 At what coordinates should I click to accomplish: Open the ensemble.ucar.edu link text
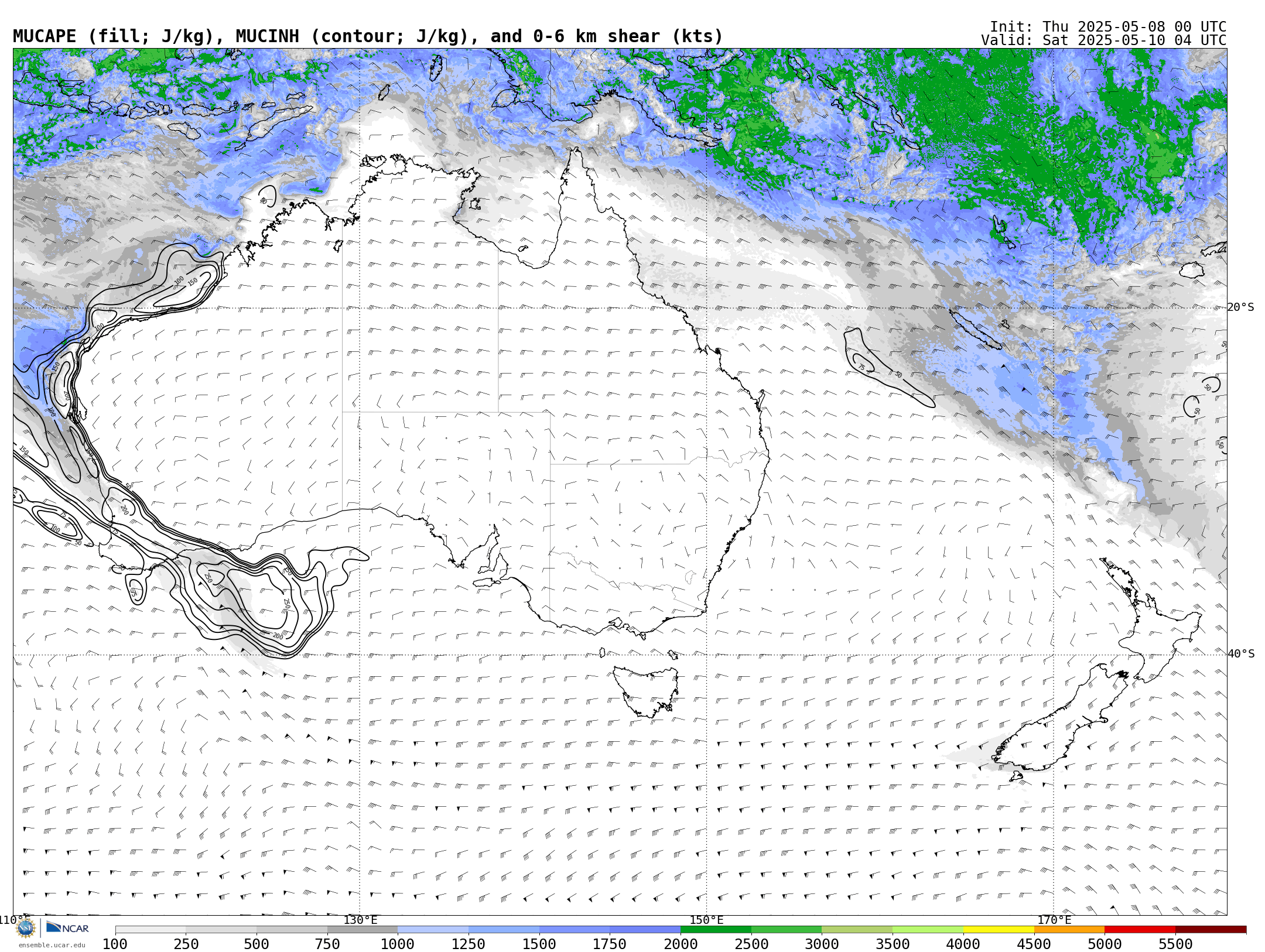coord(52,945)
